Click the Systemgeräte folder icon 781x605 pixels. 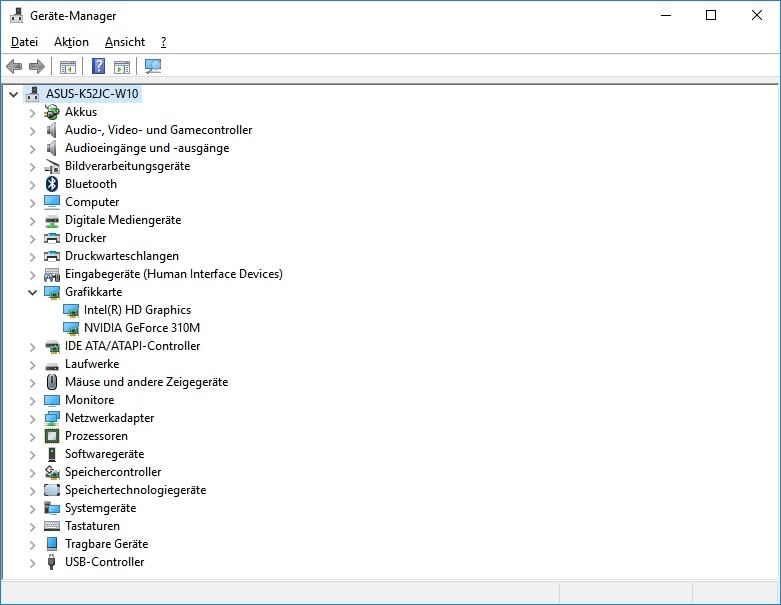[x=52, y=508]
